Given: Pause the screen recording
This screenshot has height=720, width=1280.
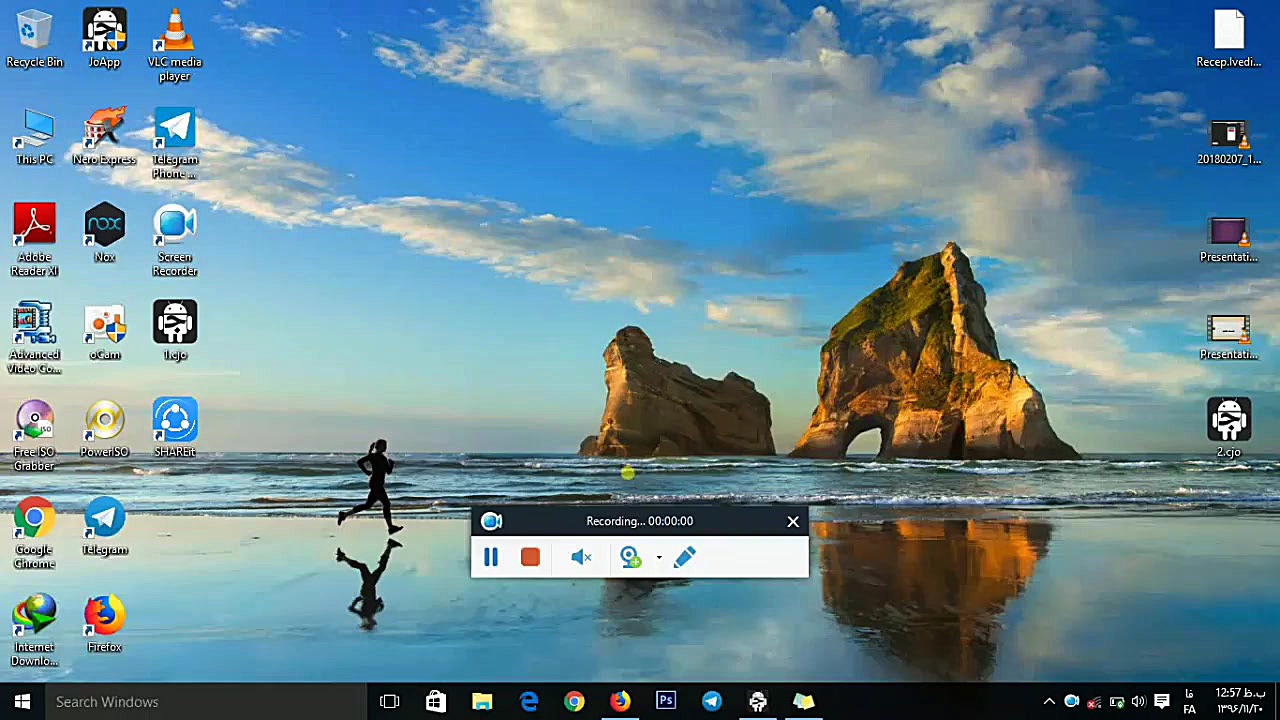Looking at the screenshot, I should click(491, 557).
